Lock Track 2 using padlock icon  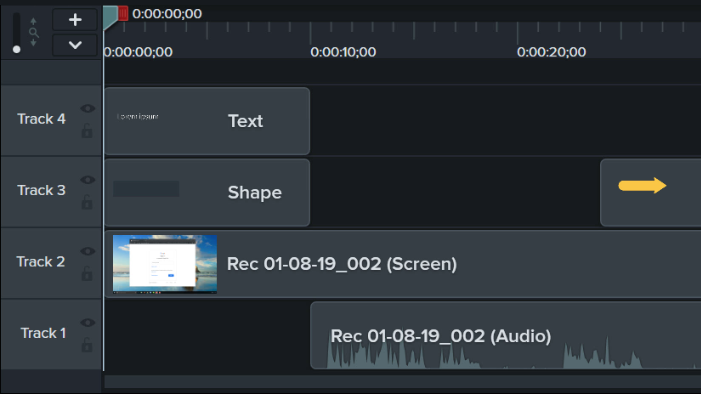click(87, 273)
